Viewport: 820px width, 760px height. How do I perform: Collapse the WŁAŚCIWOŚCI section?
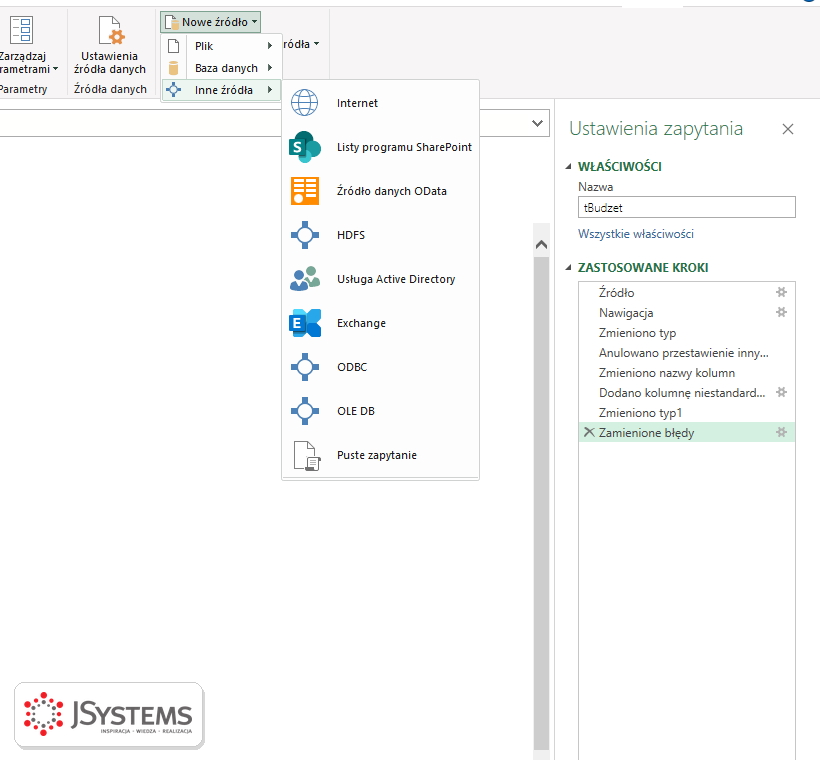(569, 167)
